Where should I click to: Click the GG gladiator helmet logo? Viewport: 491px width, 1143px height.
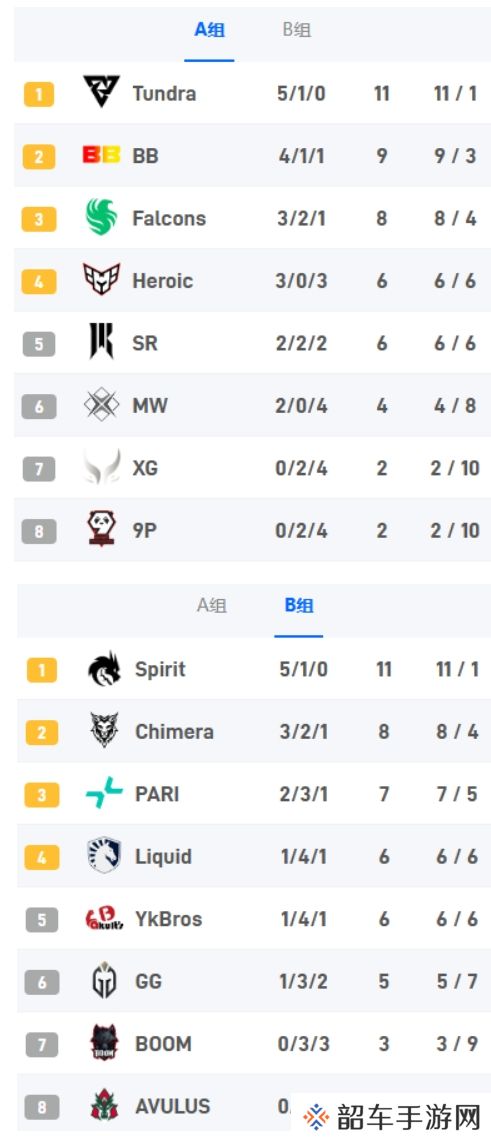click(x=104, y=980)
